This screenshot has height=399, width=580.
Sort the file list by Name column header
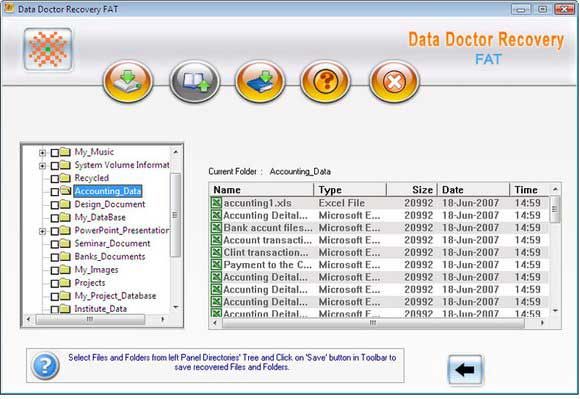pyautogui.click(x=262, y=190)
